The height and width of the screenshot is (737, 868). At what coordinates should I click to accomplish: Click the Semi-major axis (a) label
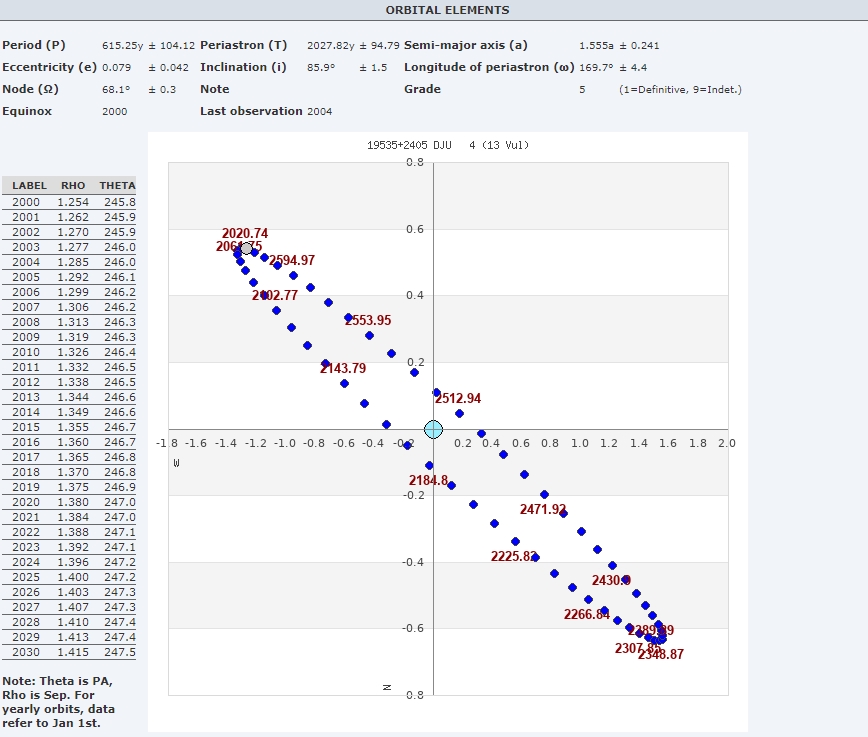pyautogui.click(x=466, y=45)
